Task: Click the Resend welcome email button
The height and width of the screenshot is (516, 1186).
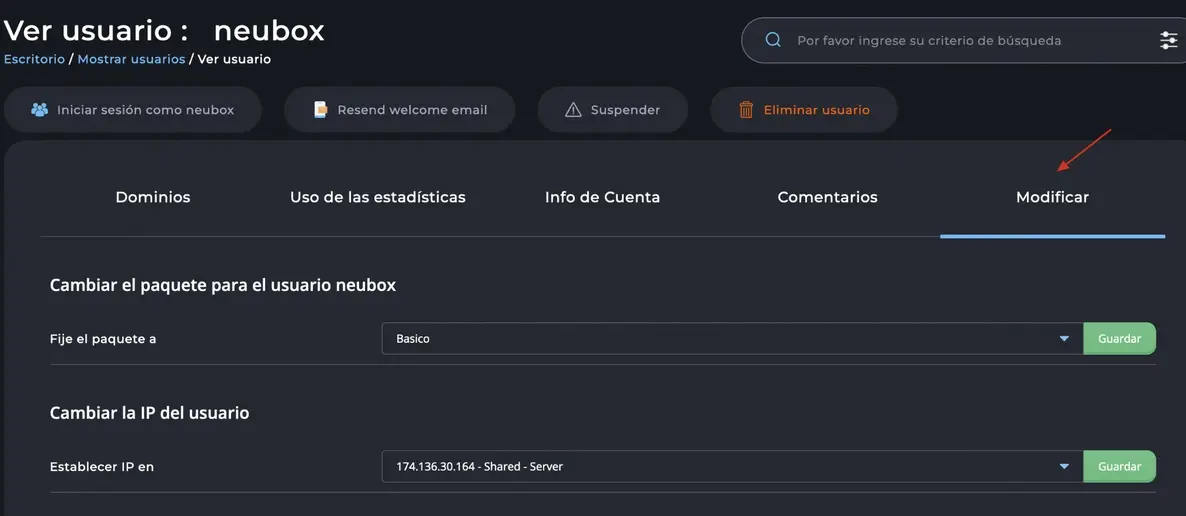Action: pyautogui.click(x=399, y=110)
